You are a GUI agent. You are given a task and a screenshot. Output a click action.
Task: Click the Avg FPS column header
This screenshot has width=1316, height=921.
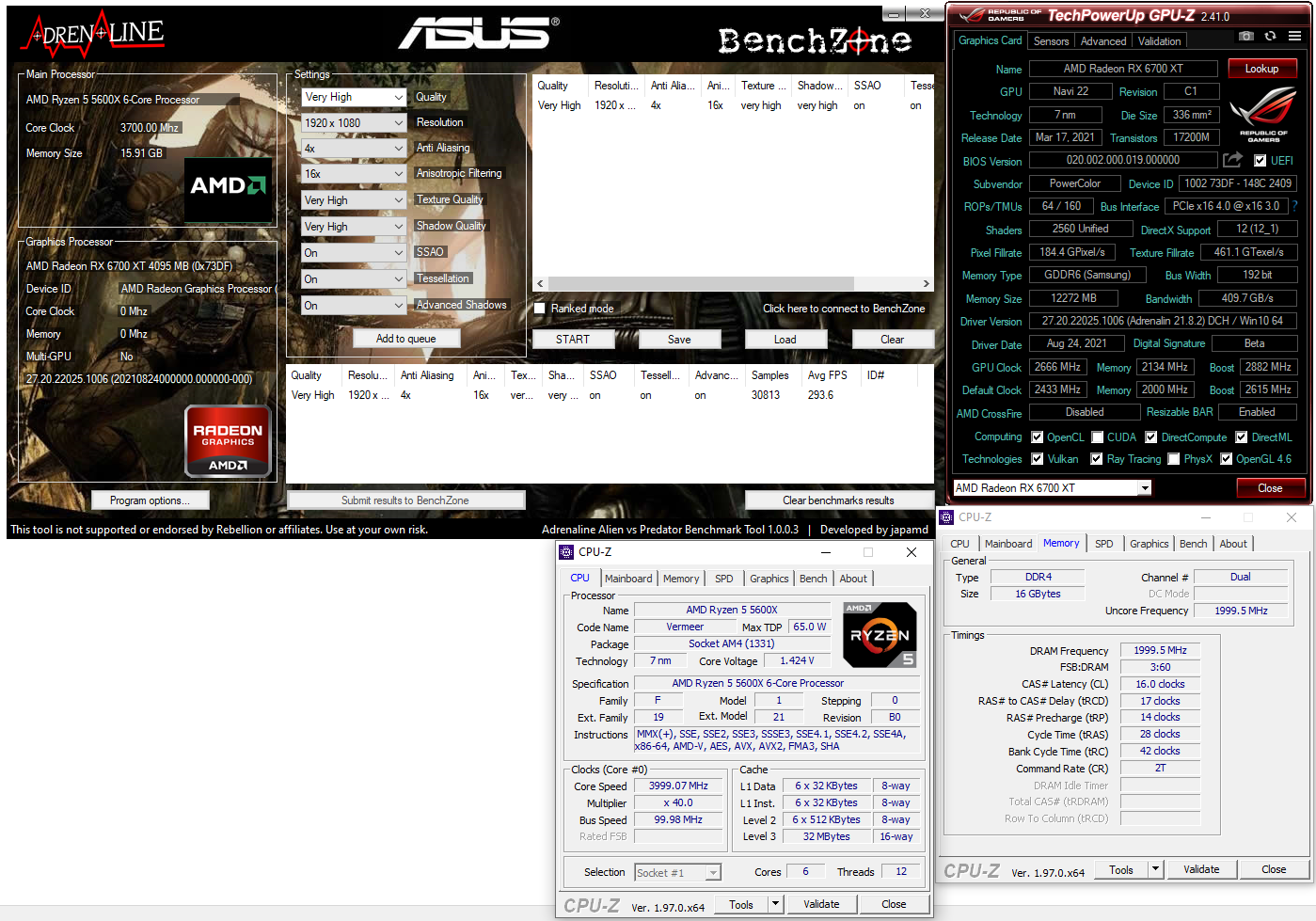point(828,375)
